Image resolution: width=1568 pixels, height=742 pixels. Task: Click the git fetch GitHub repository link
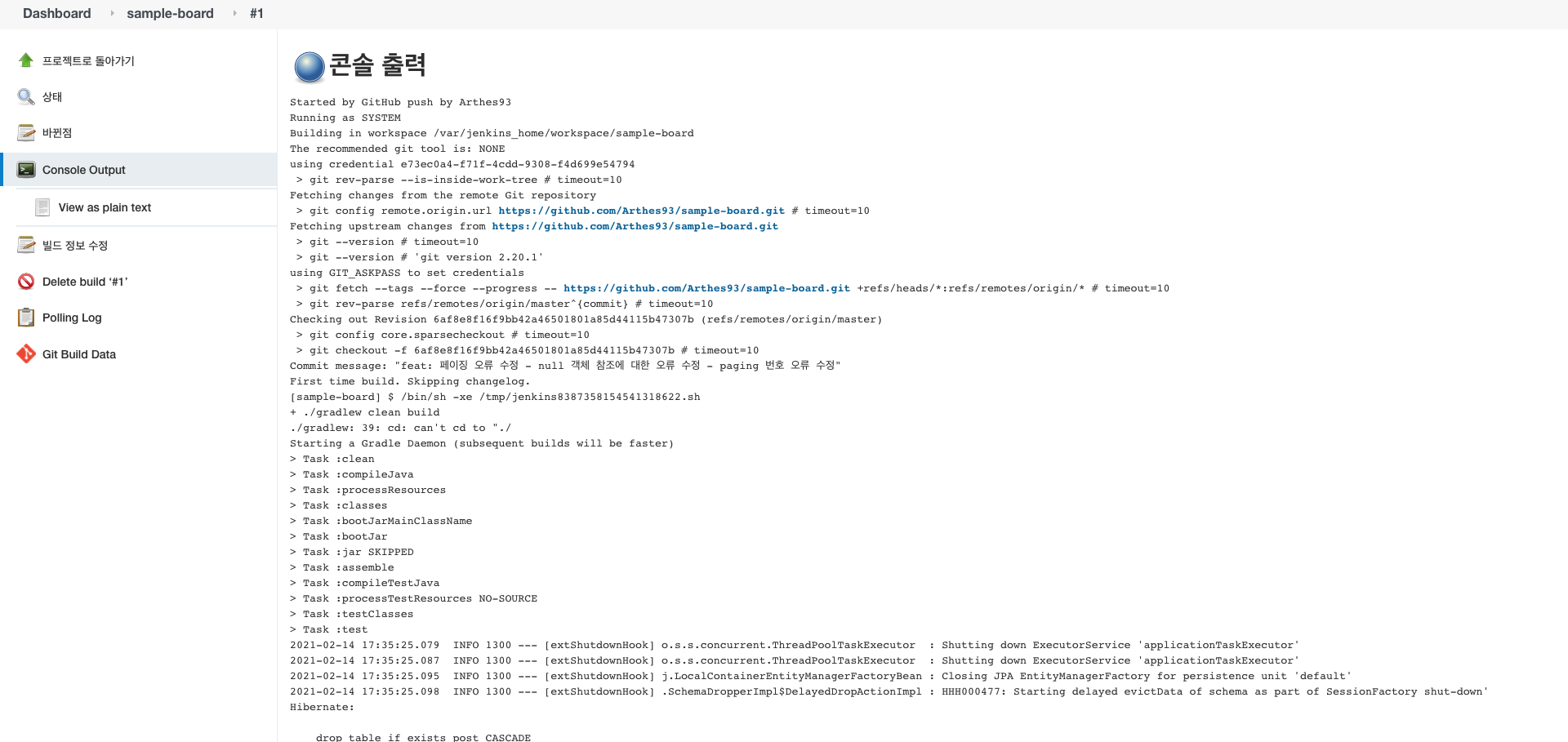click(x=706, y=288)
